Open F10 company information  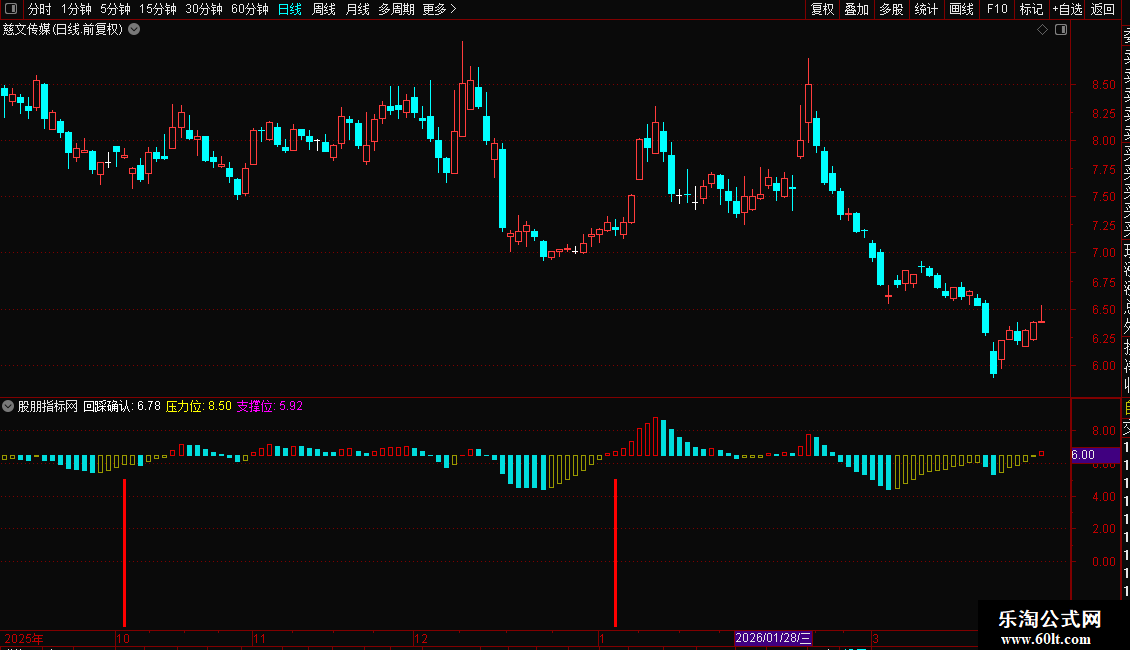(997, 9)
